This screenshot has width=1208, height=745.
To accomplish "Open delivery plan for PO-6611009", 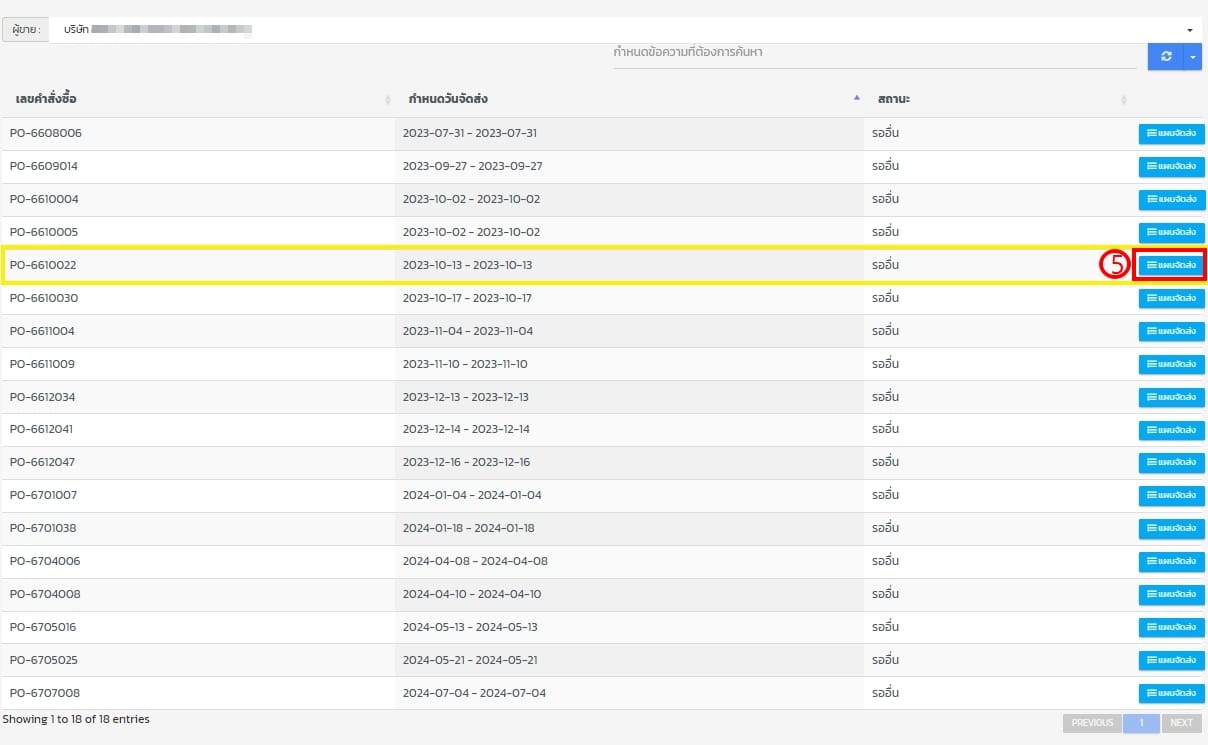I will coord(1171,364).
